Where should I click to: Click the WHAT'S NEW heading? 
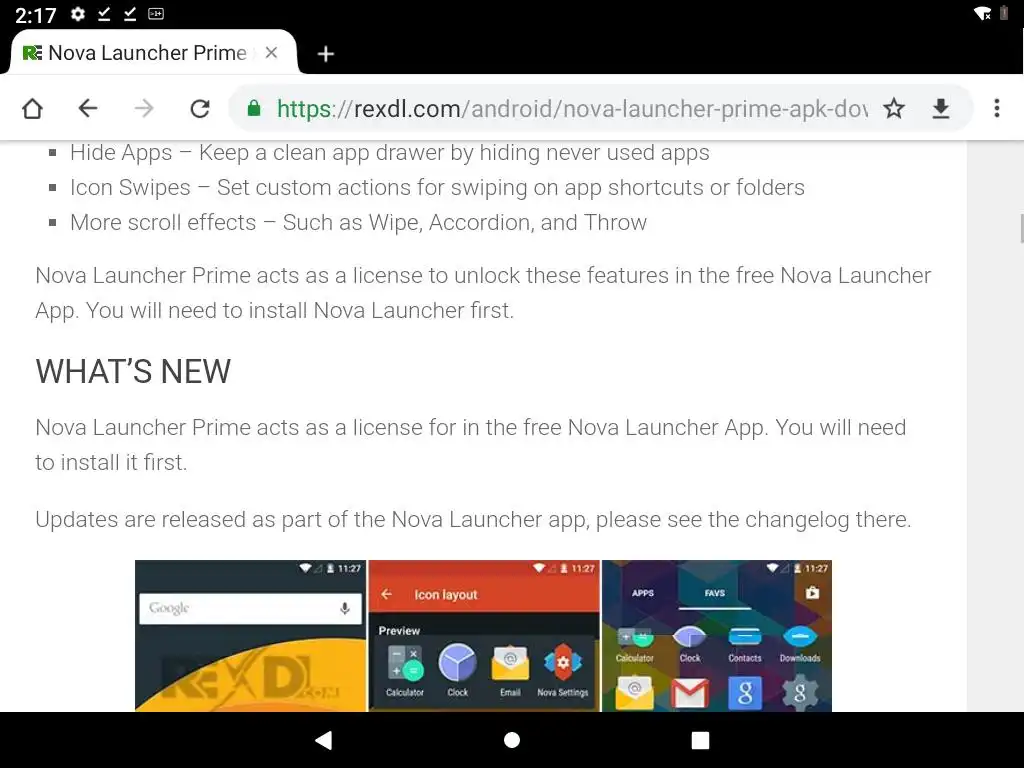133,372
